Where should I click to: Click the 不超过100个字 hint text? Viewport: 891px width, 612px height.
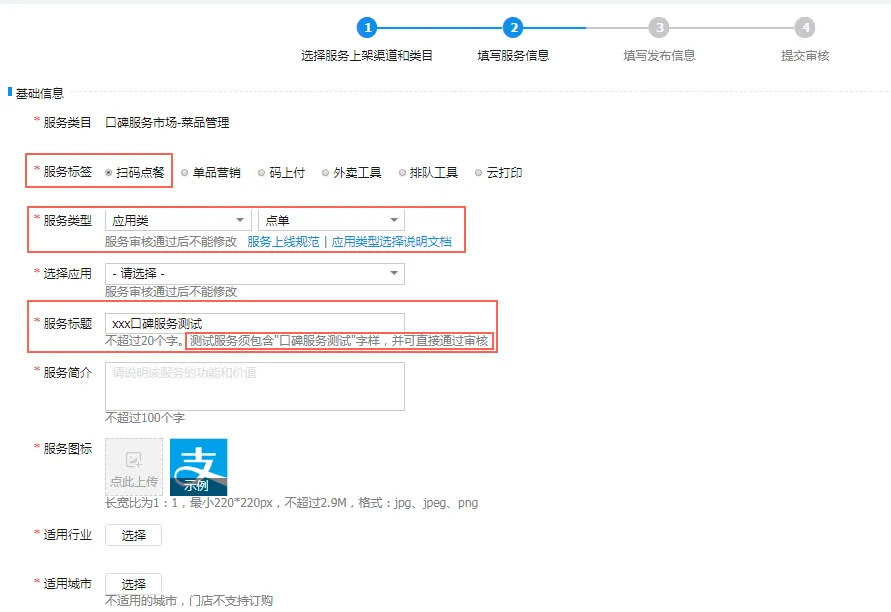[145, 418]
